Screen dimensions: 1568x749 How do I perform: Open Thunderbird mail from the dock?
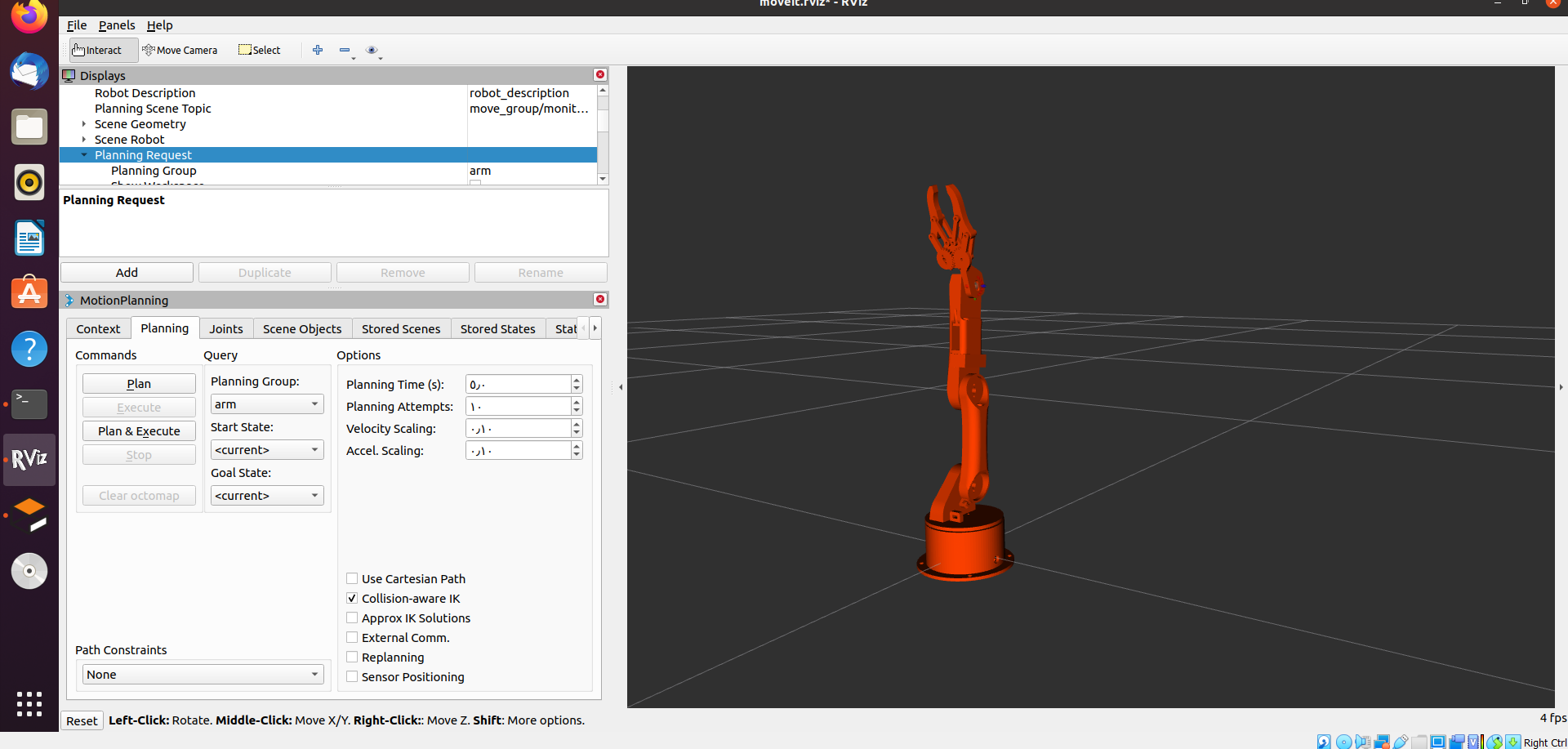tap(29, 71)
